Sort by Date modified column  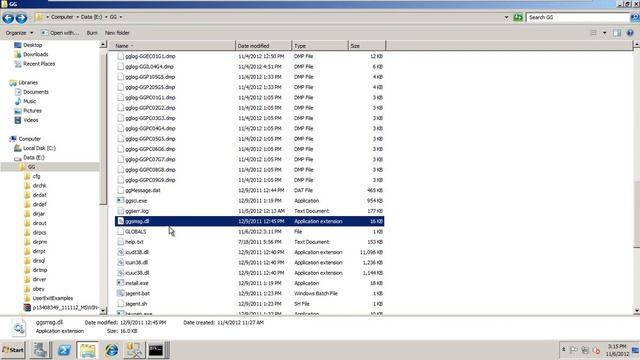264,46
